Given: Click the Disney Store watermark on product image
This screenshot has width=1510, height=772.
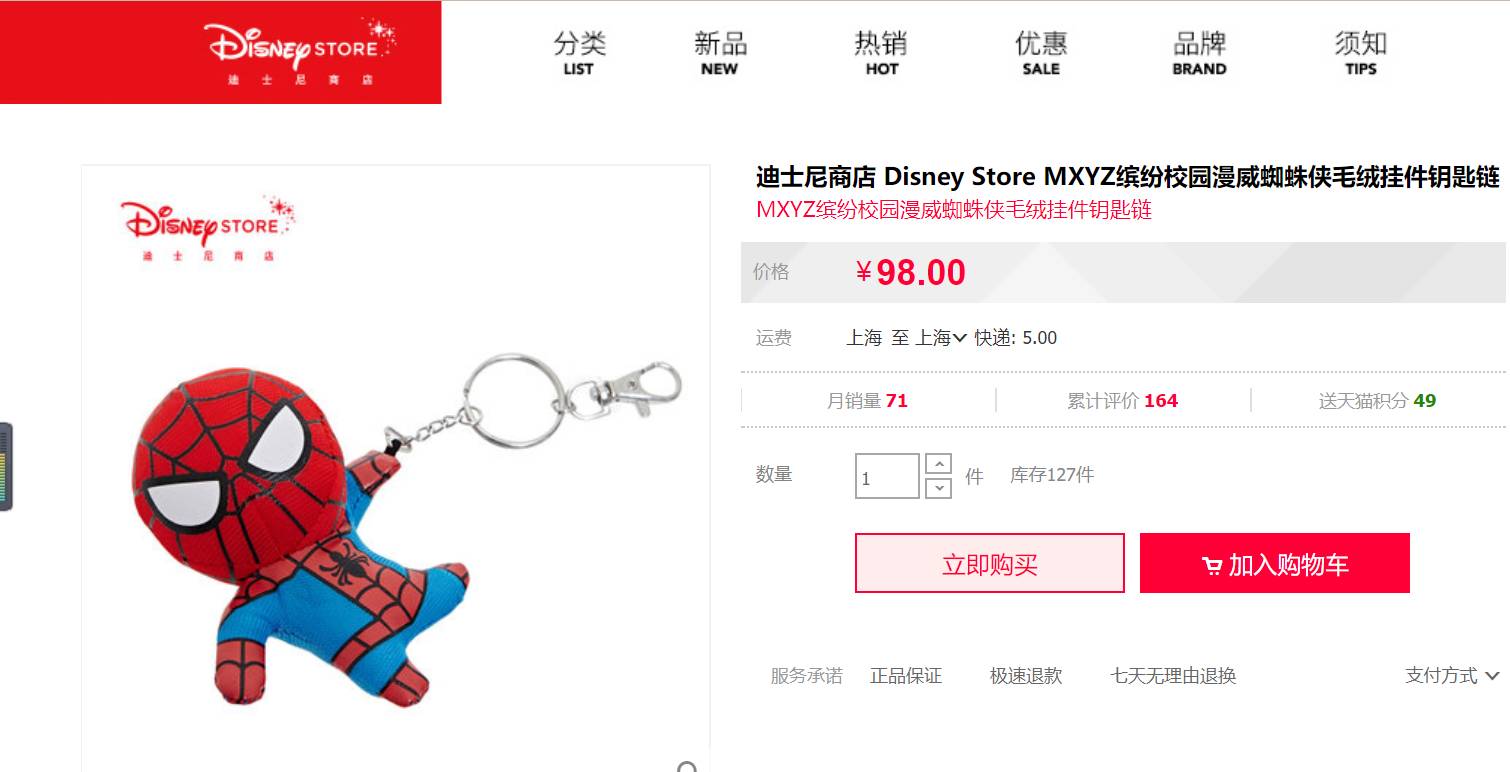Looking at the screenshot, I should pyautogui.click(x=207, y=229).
